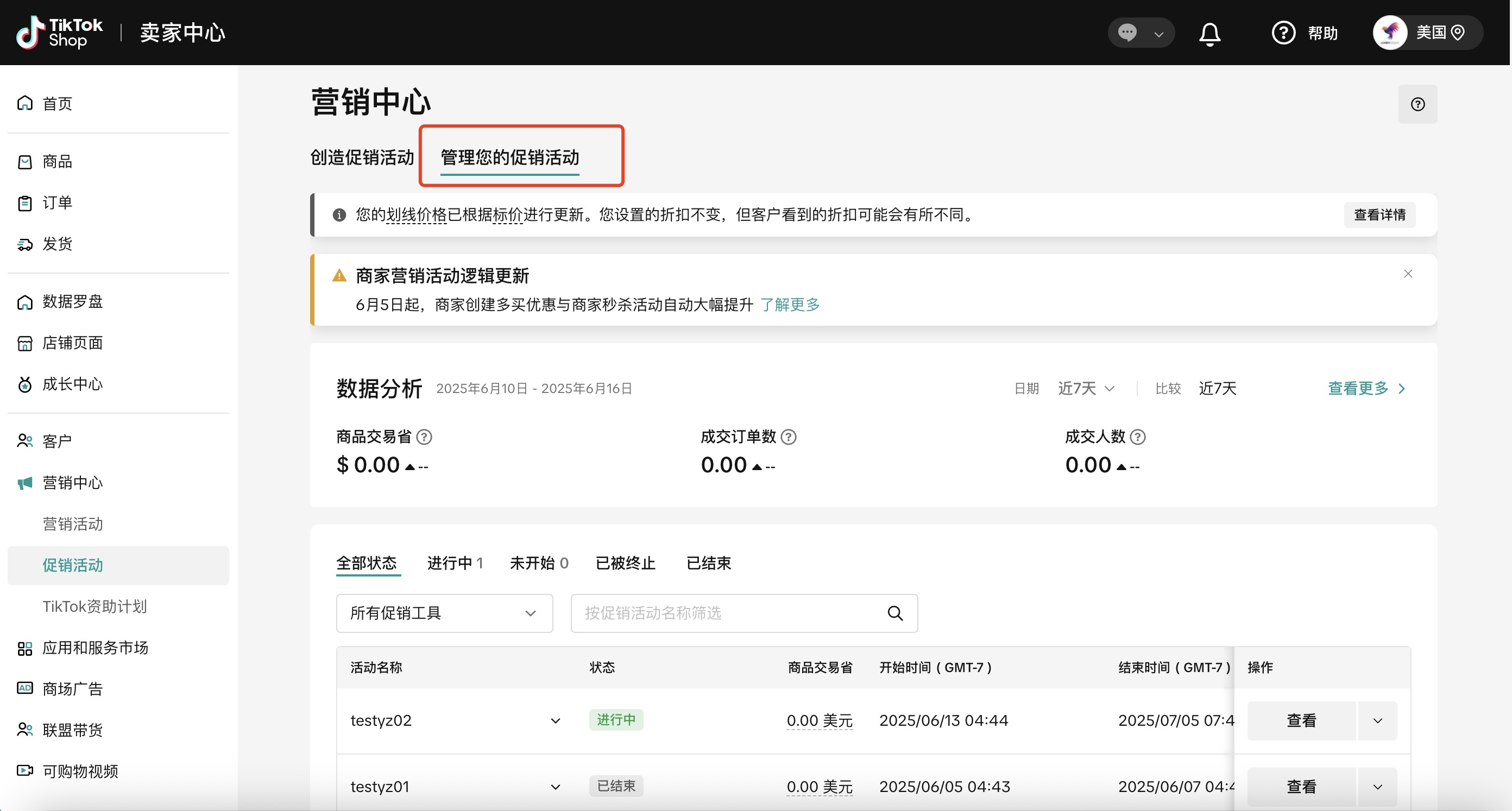The width and height of the screenshot is (1512, 811).
Task: Open action dropdown arrow for testyz02
Action: pyautogui.click(x=1378, y=721)
